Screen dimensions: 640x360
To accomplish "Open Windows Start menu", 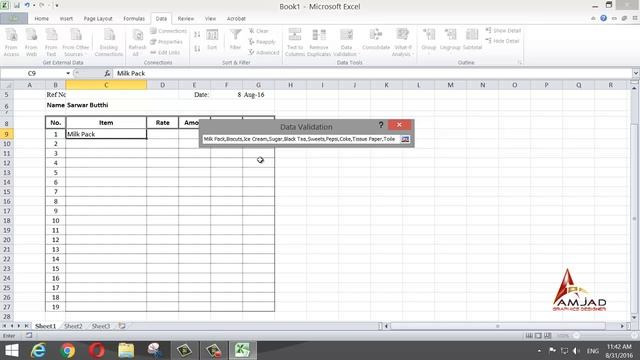I will click(12, 351).
